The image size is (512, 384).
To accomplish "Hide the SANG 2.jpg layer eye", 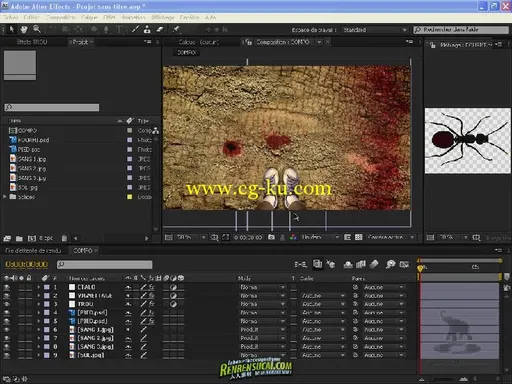I will point(7,338).
